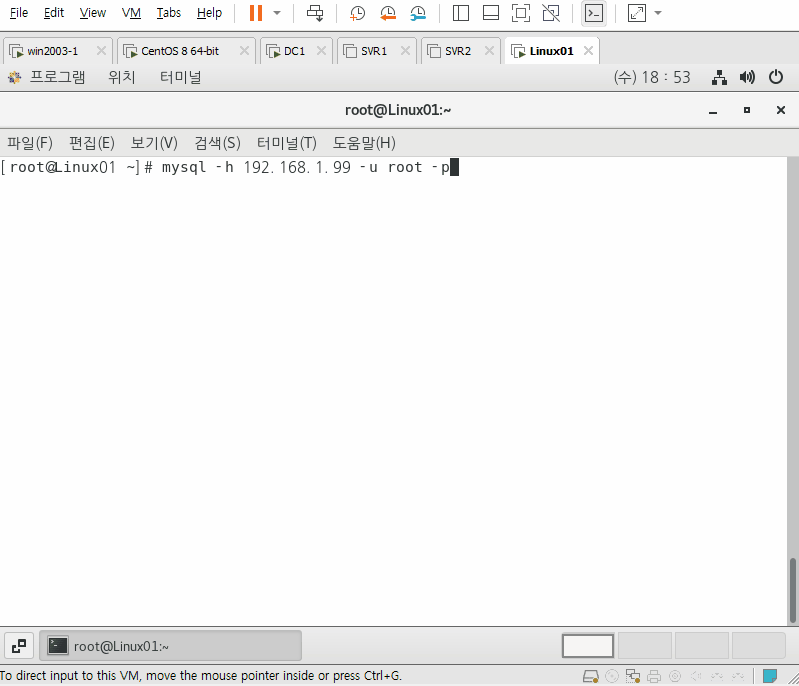Image resolution: width=799 pixels, height=686 pixels.
Task: Click the clock showing (수) 18:53
Action: click(652, 77)
